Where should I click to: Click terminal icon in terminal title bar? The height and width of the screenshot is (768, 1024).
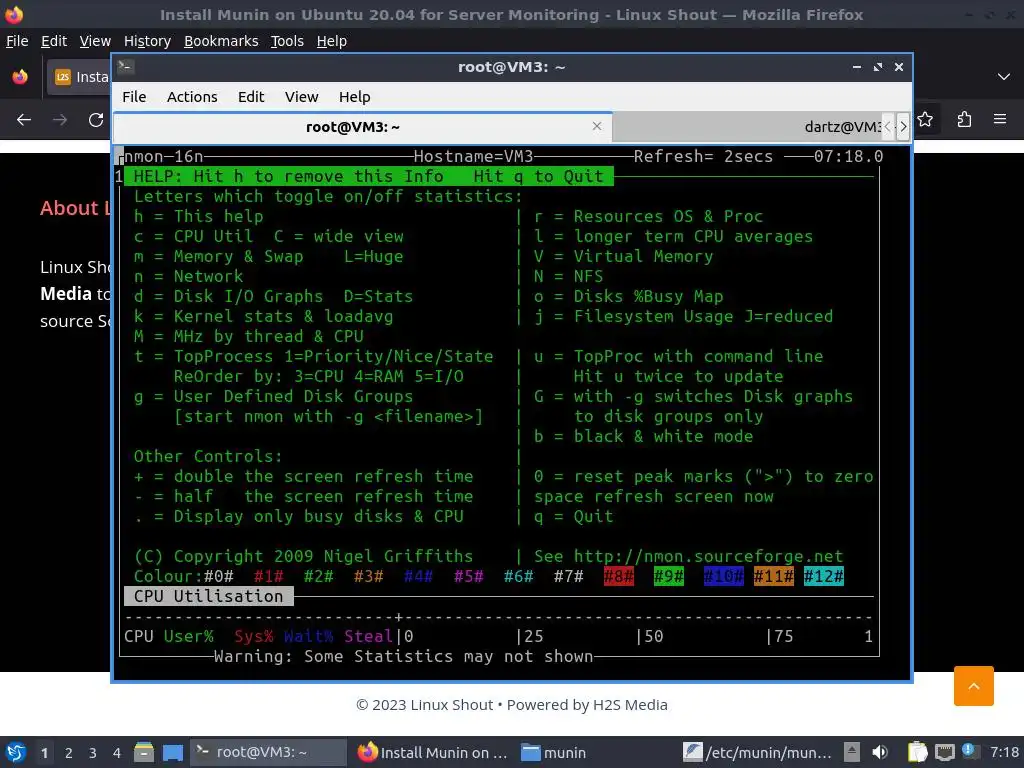point(126,67)
